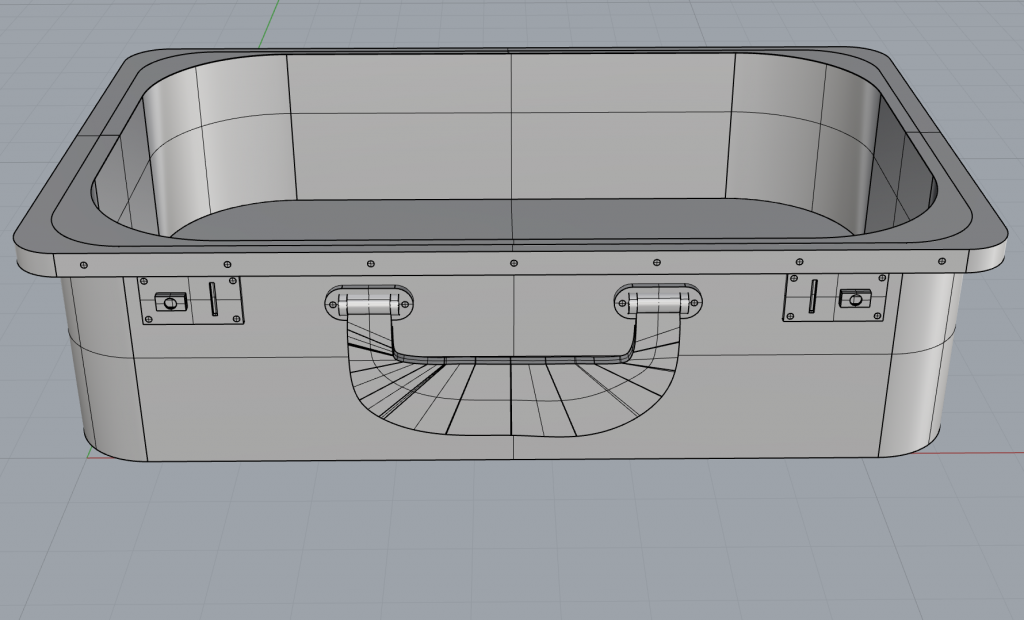This screenshot has height=620, width=1024.
Task: Click the left latch's vertical slot
Action: point(212,300)
